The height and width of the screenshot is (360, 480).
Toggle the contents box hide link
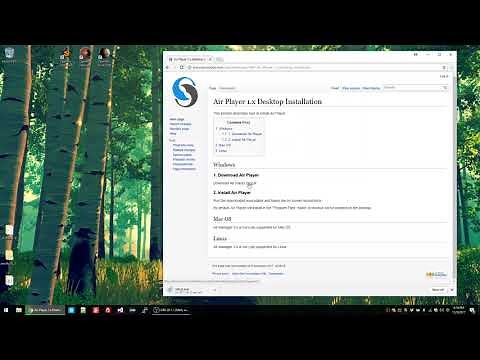246,123
